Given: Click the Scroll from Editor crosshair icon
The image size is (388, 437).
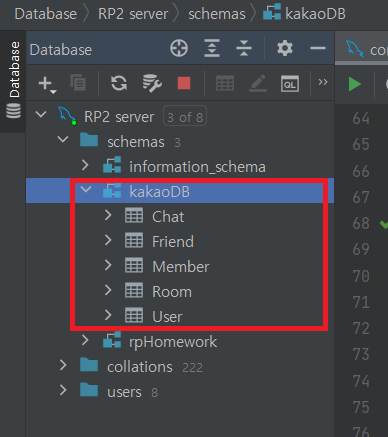Looking at the screenshot, I should (179, 49).
